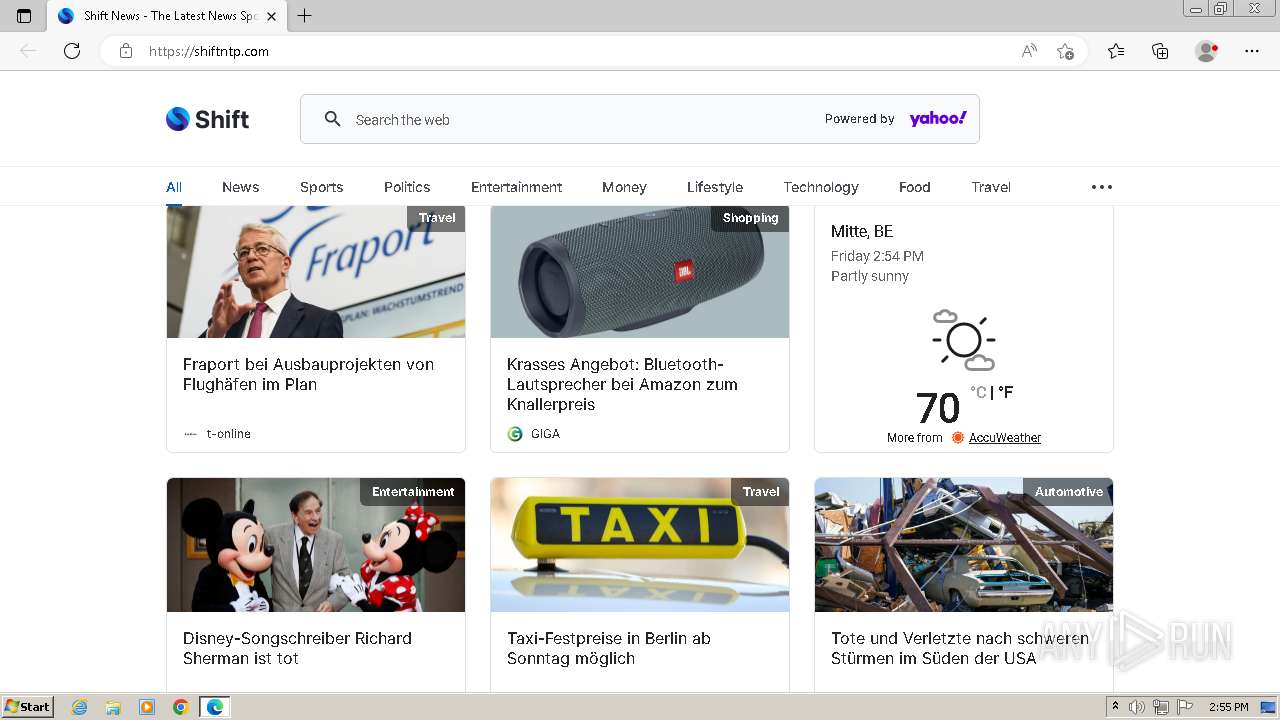This screenshot has height=720, width=1280.
Task: Open File Explorer from taskbar
Action: point(113,707)
